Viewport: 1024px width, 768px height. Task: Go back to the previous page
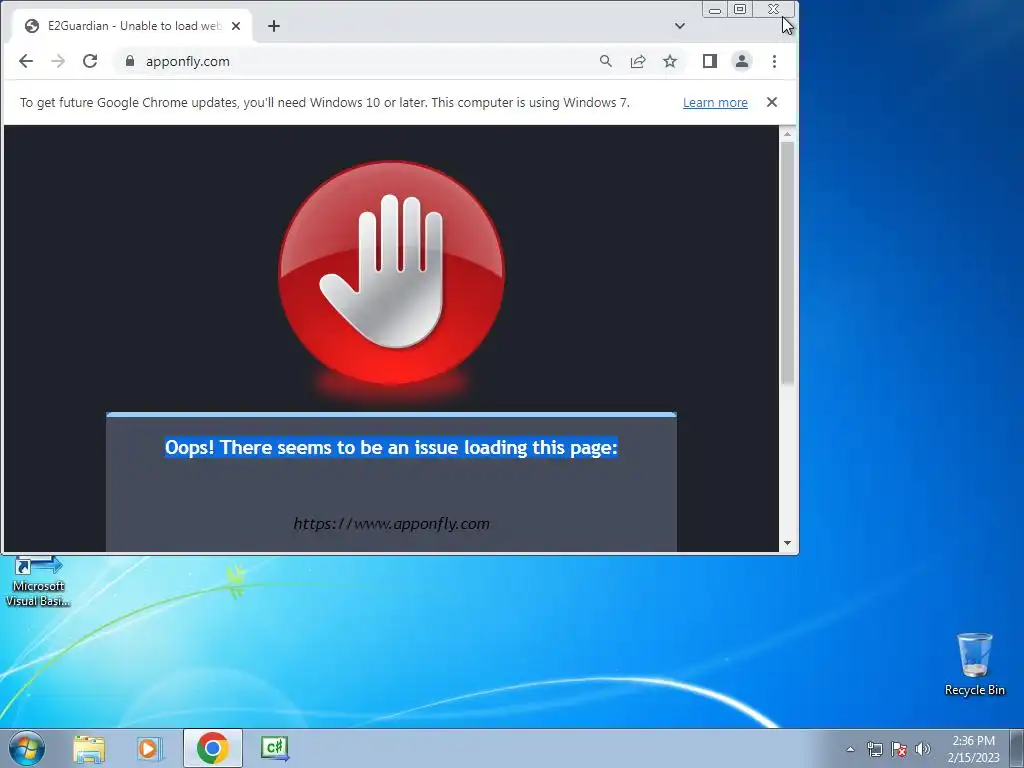click(x=25, y=61)
